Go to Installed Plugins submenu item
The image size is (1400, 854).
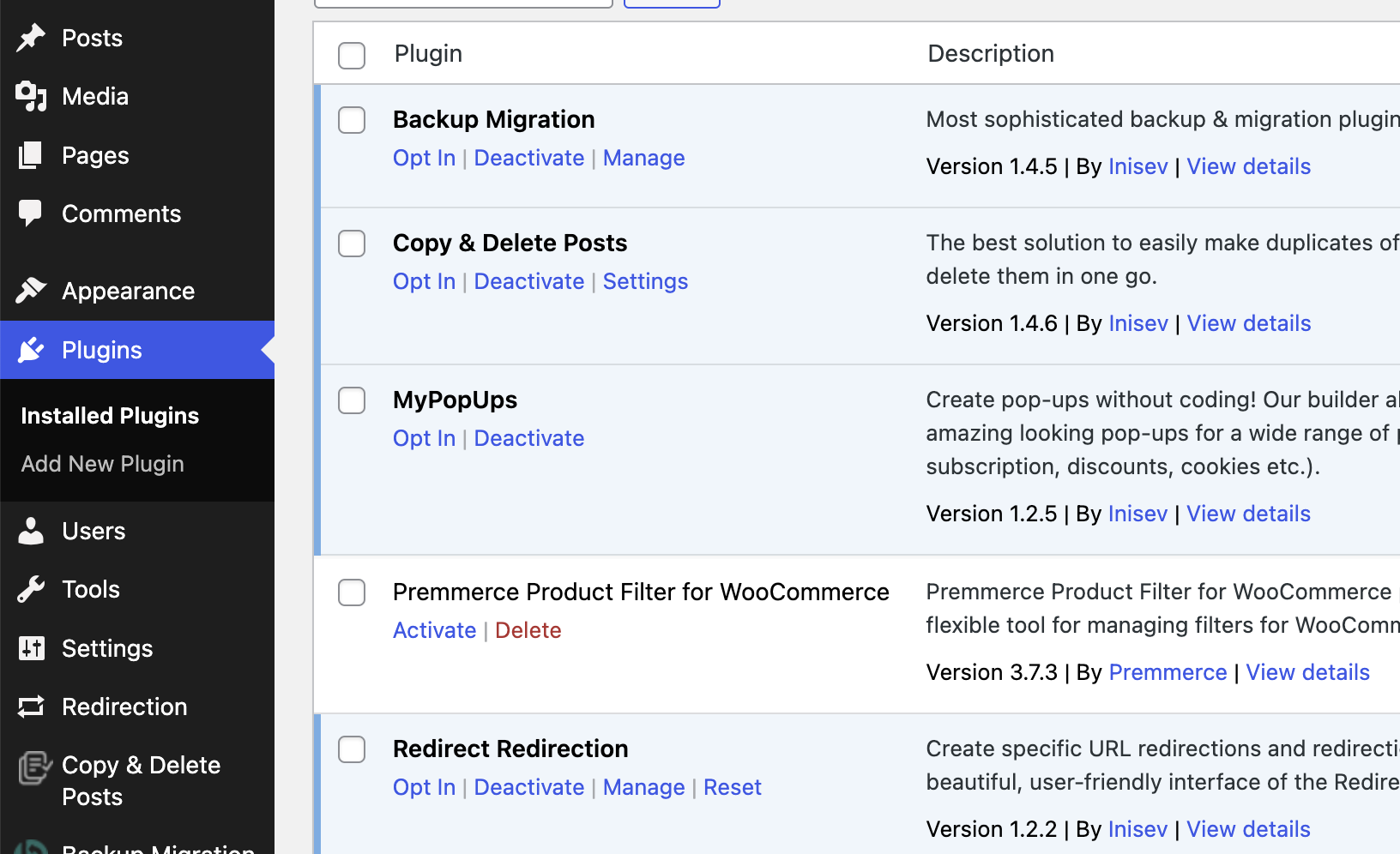click(110, 416)
